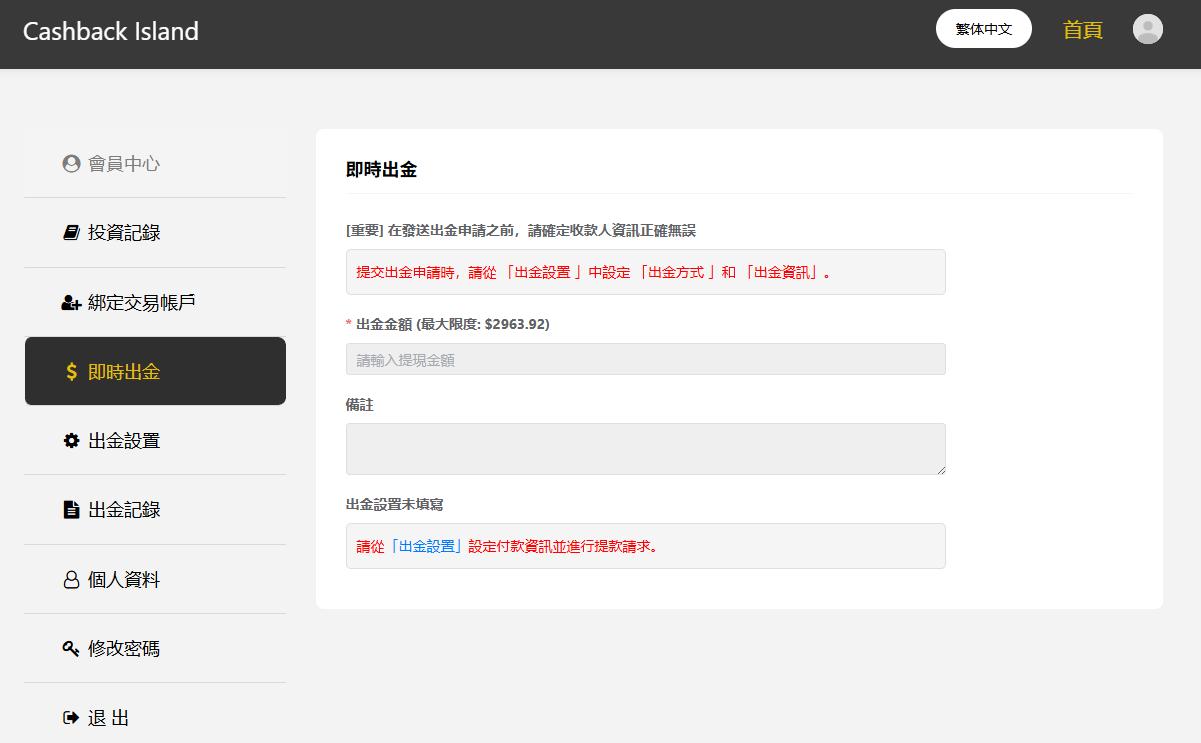Click the 出金金額 (最大限度: $2963.92) label

coord(453,324)
